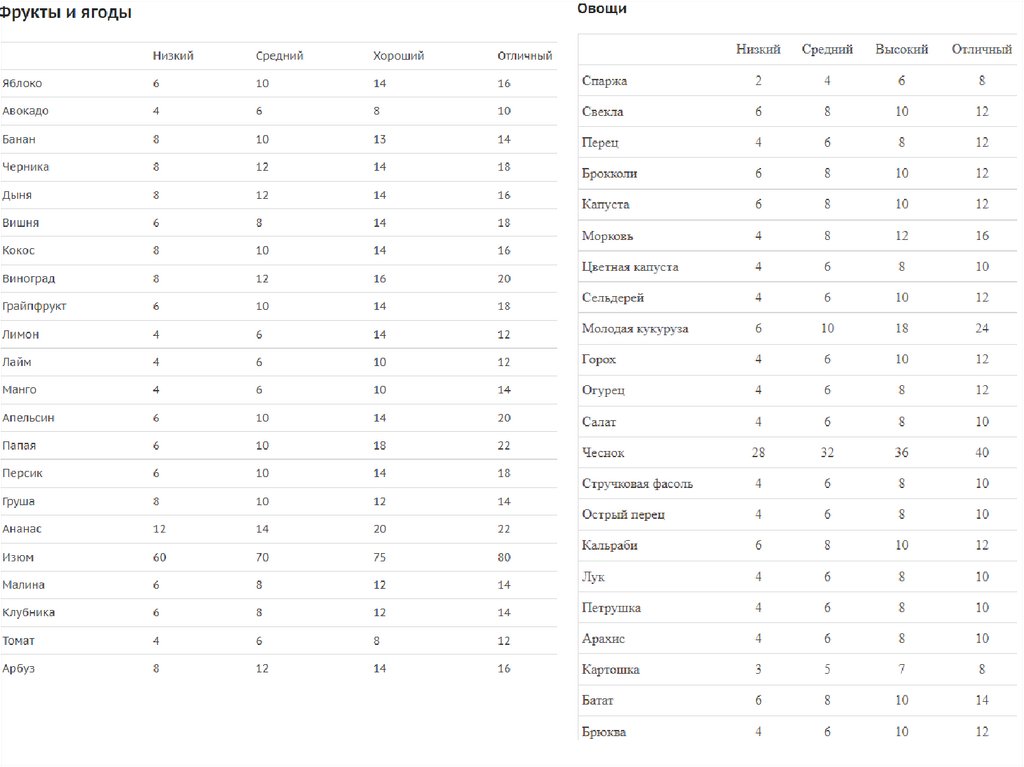
Task: Select the 'Изюм' row label
Action: point(19,557)
